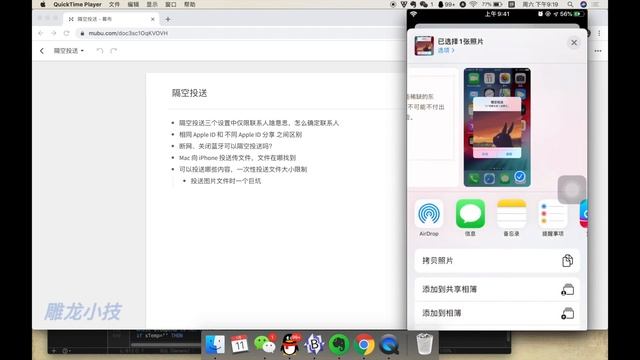640x360 pixels.
Task: Tap the AssistiveTouch floating button
Action: (571, 189)
